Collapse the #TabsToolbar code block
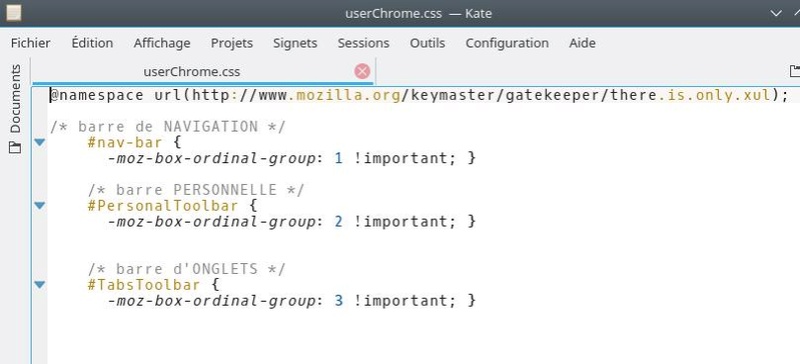This screenshot has height=364, width=800. click(x=40, y=285)
